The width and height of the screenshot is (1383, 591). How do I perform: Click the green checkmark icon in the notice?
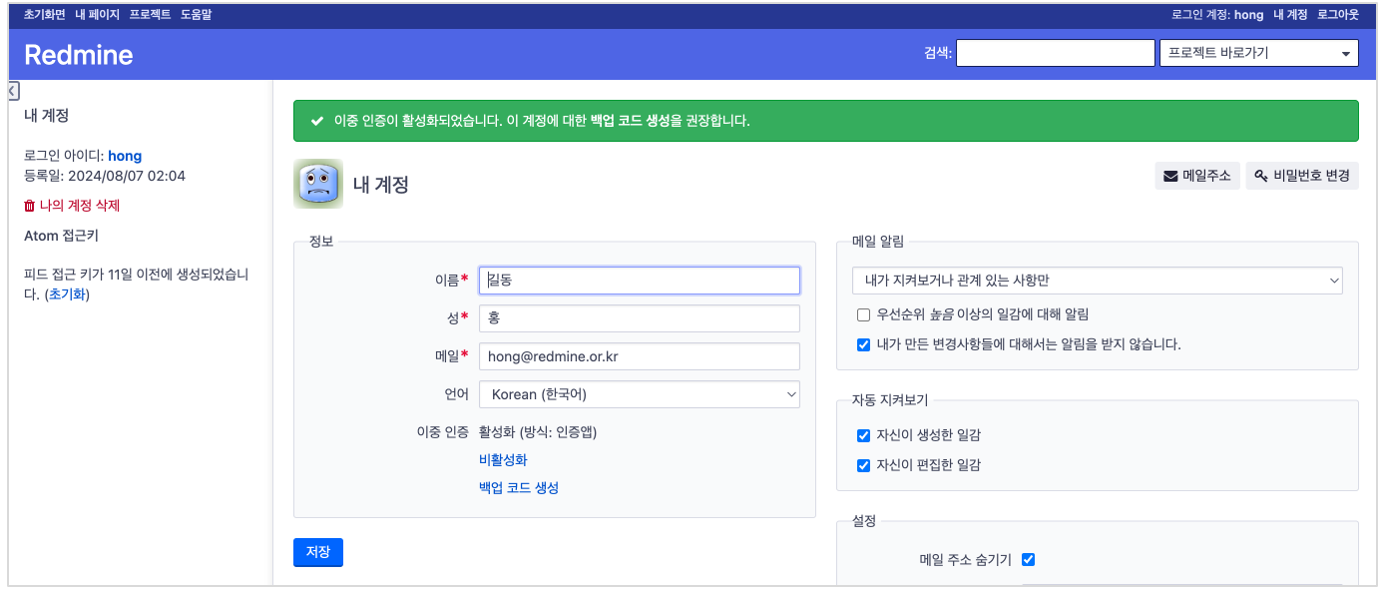316,121
